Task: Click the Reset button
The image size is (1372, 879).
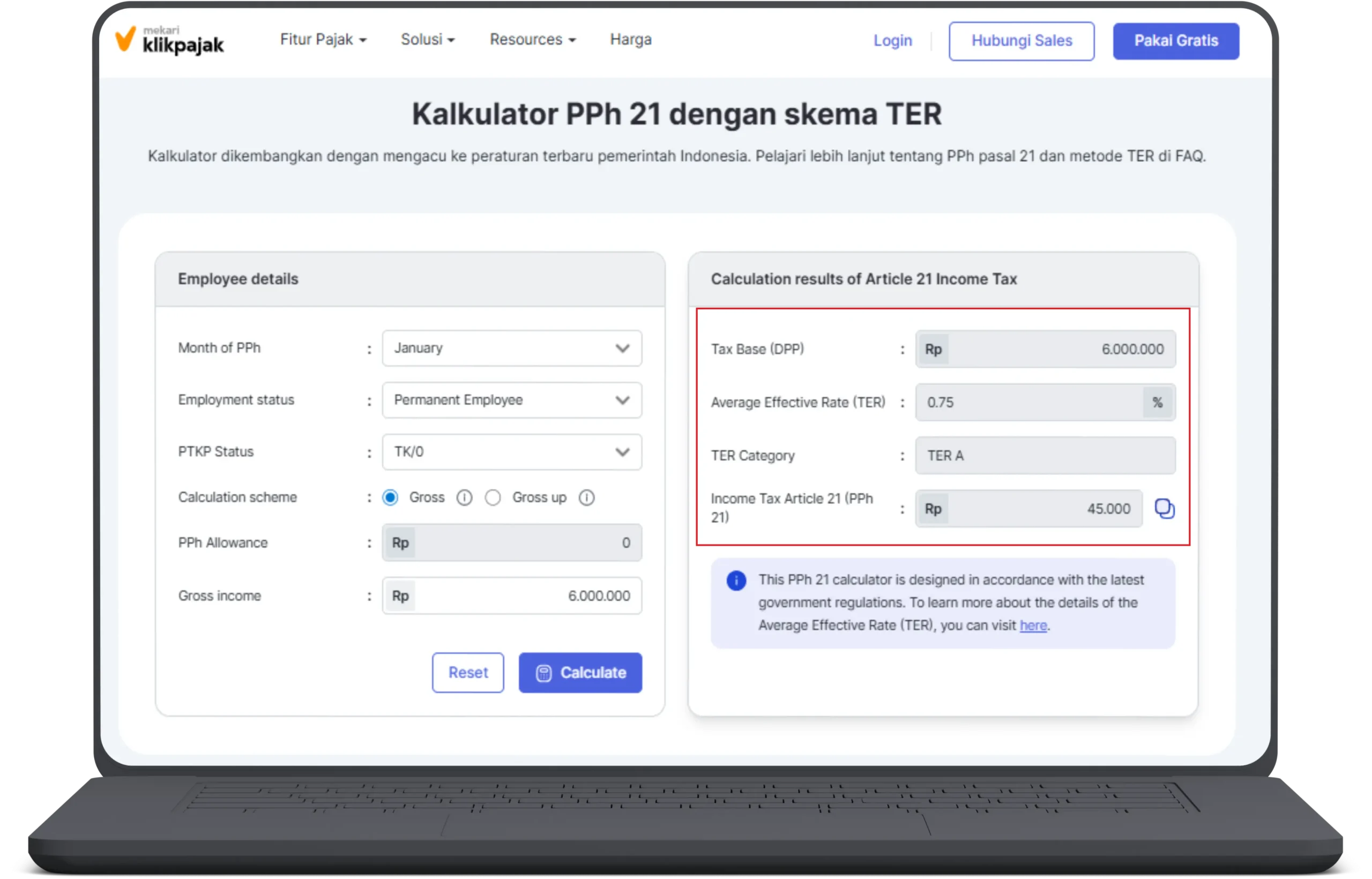Action: (x=467, y=672)
